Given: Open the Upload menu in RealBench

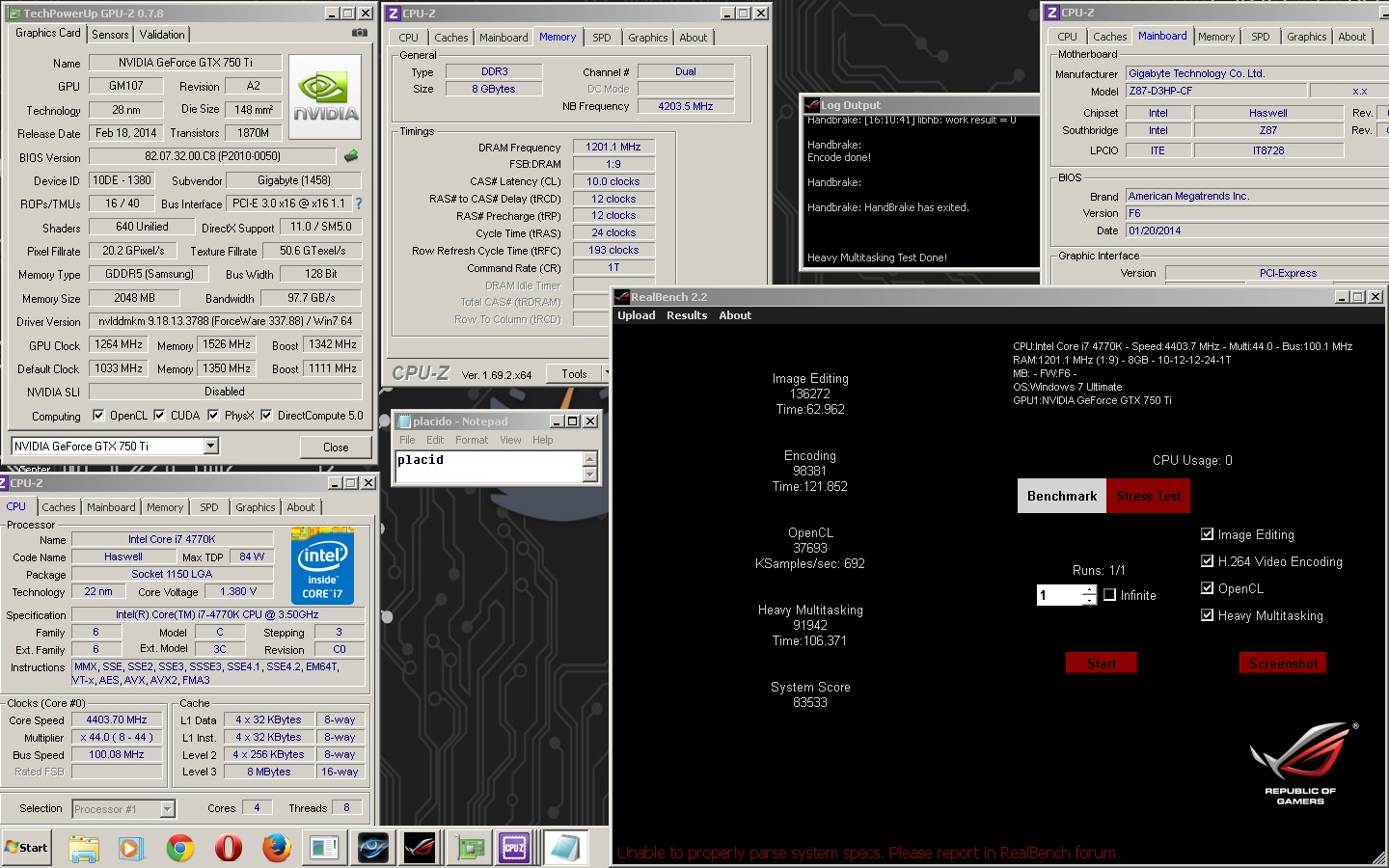Looking at the screenshot, I should pos(637,315).
